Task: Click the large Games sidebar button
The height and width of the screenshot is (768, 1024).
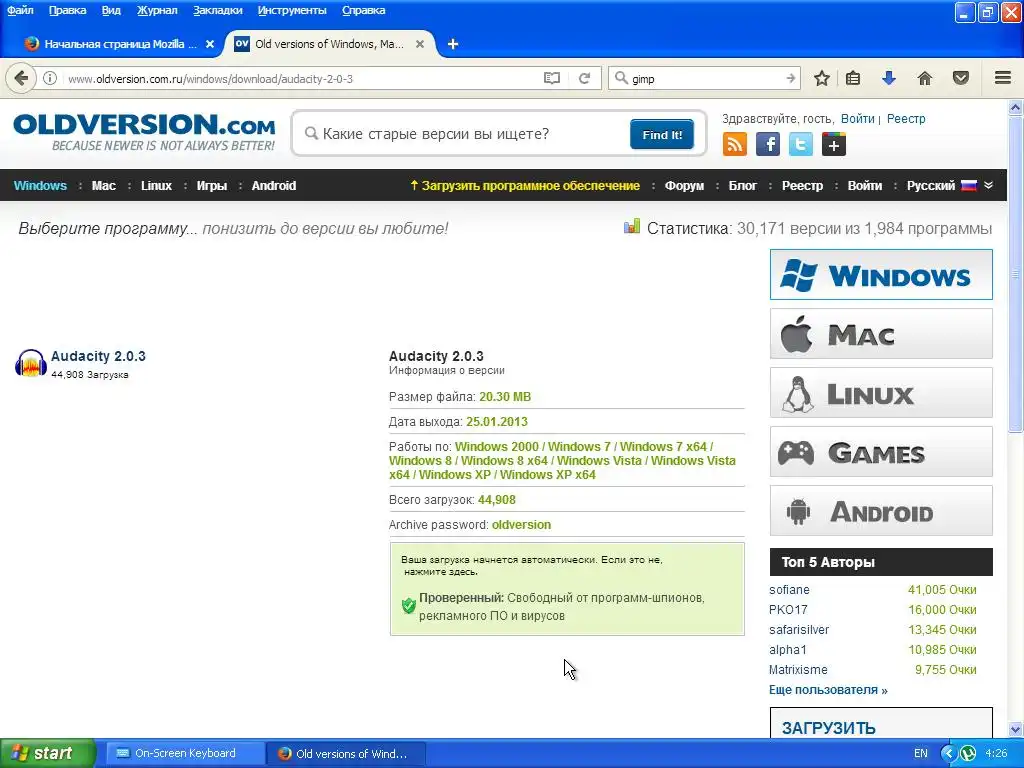Action: (x=881, y=451)
